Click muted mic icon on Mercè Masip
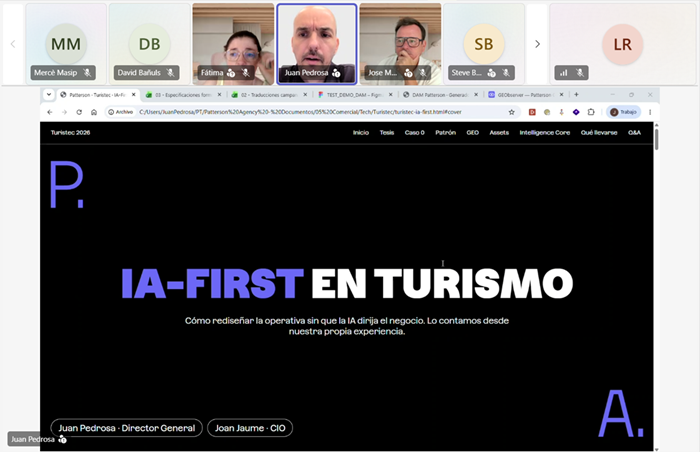The width and height of the screenshot is (700, 452). (88, 72)
